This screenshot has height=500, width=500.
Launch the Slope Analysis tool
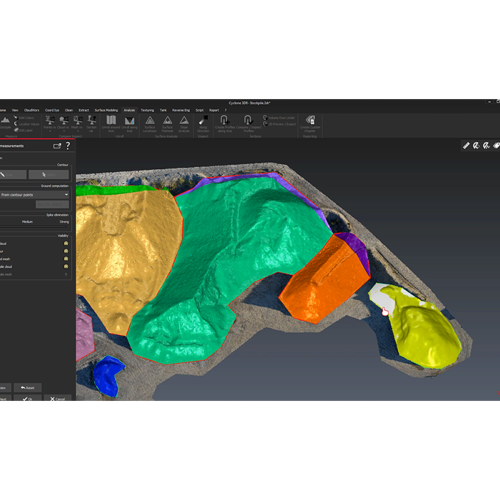coord(184,124)
